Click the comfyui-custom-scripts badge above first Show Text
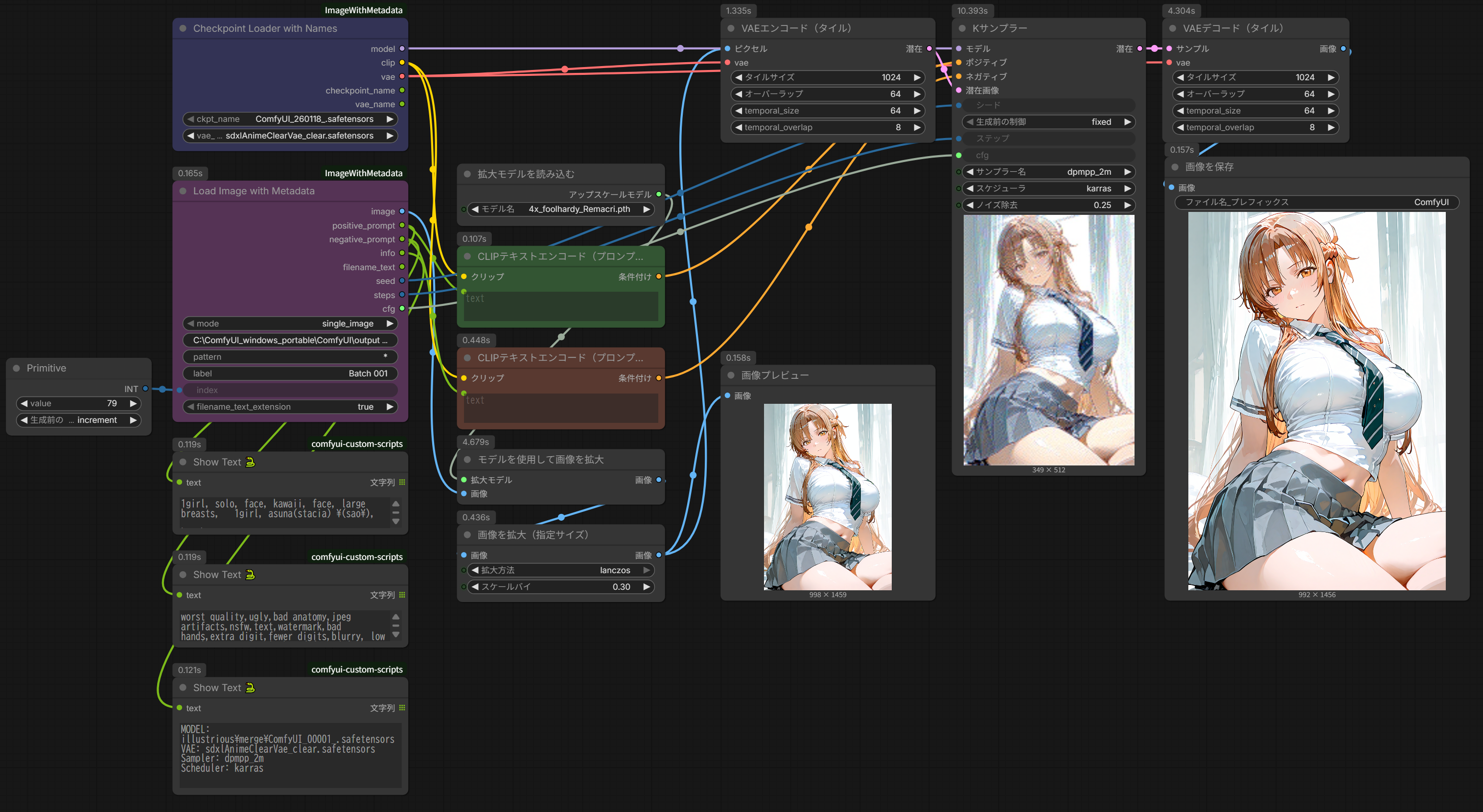1483x812 pixels. click(x=357, y=444)
